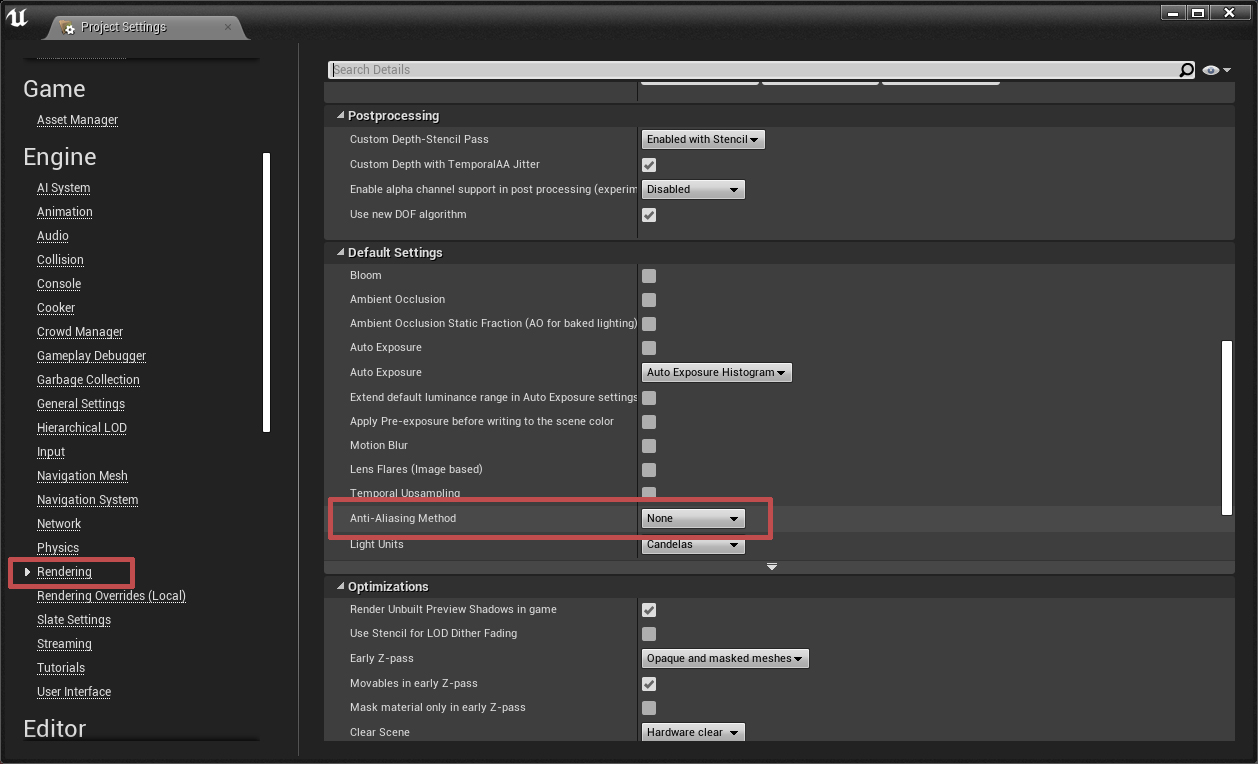Image resolution: width=1258 pixels, height=764 pixels.
Task: Open Custom Depth-Stencil Pass dropdown
Action: coord(702,140)
